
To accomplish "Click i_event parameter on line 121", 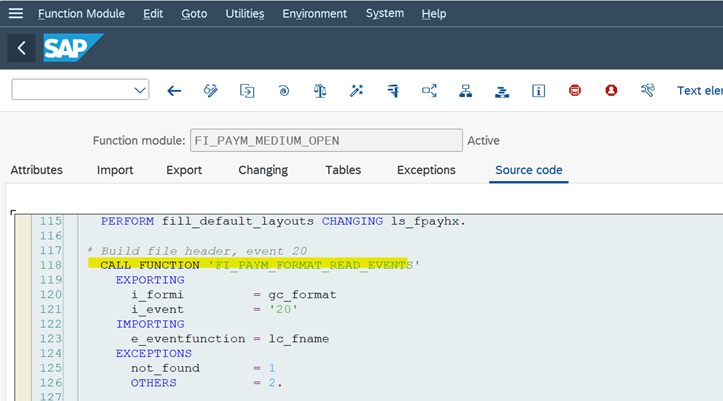I will coord(157,309).
